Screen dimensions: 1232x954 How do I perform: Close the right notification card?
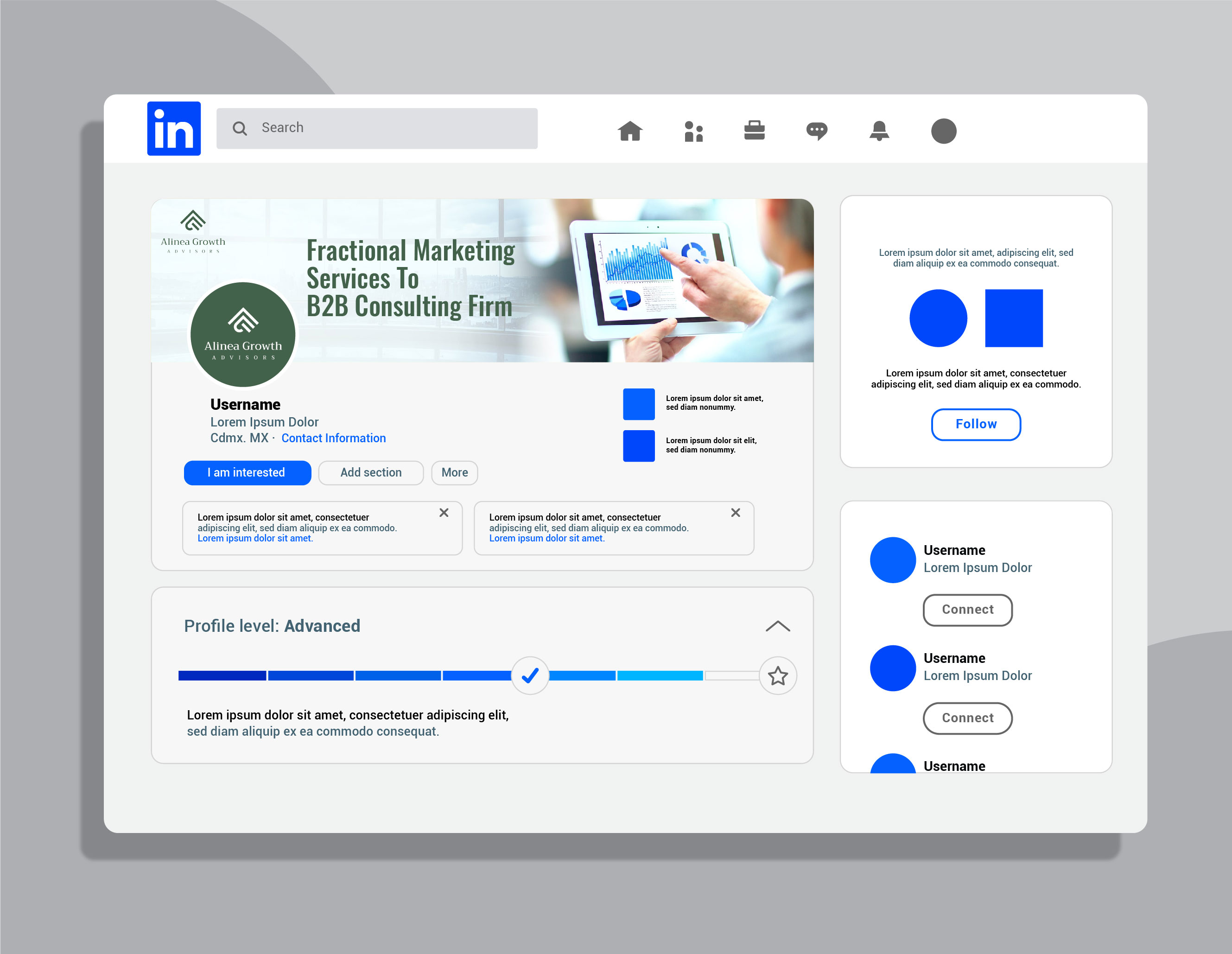736,512
